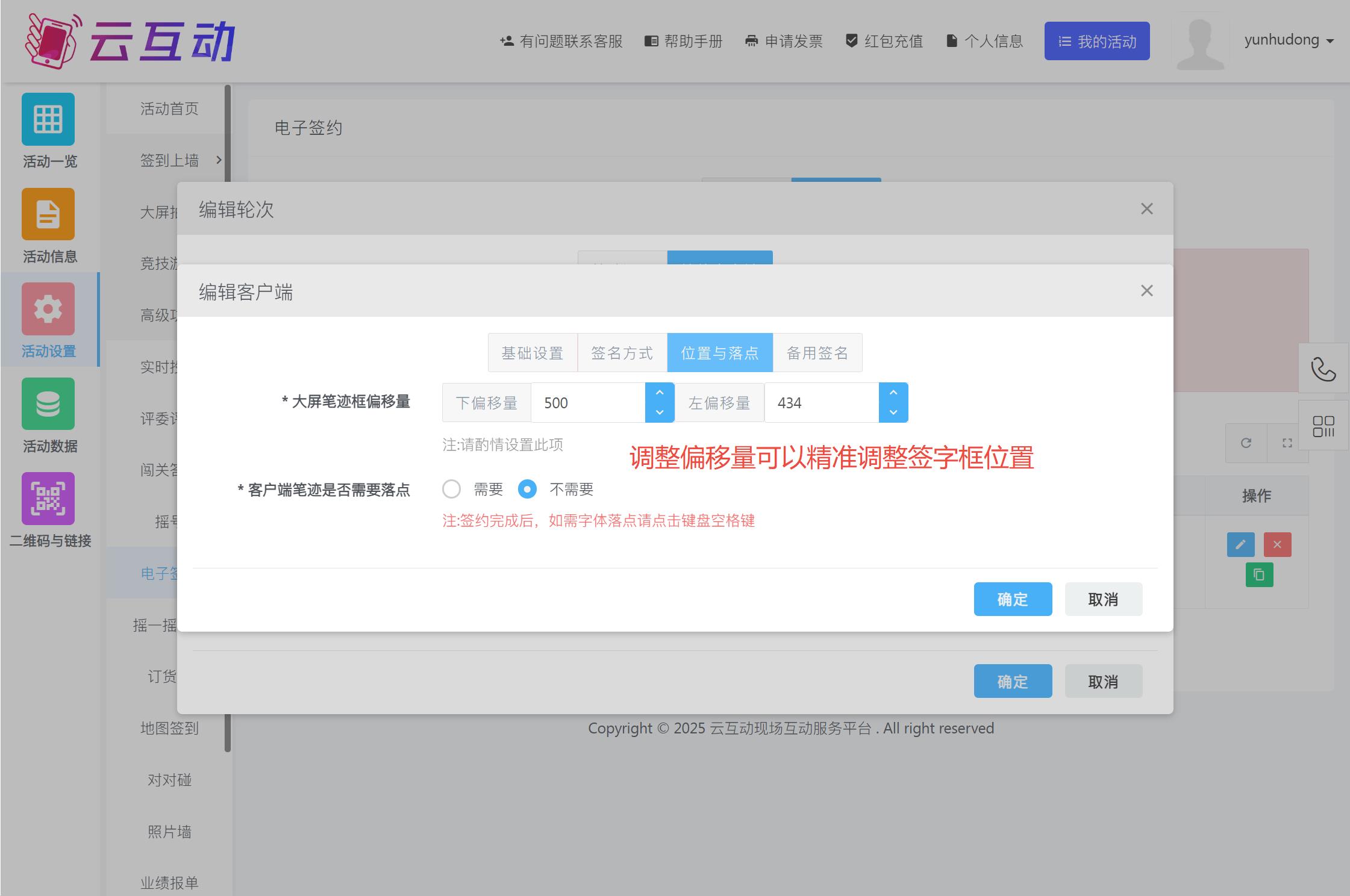Viewport: 1350px width, 896px height.
Task: Click the red delete round icon
Action: [1277, 545]
